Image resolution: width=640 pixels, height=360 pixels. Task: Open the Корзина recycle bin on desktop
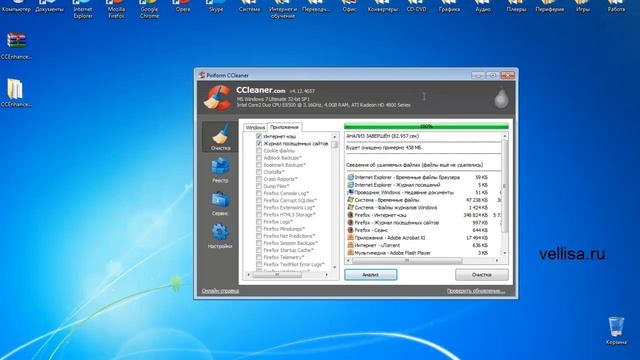(x=616, y=330)
